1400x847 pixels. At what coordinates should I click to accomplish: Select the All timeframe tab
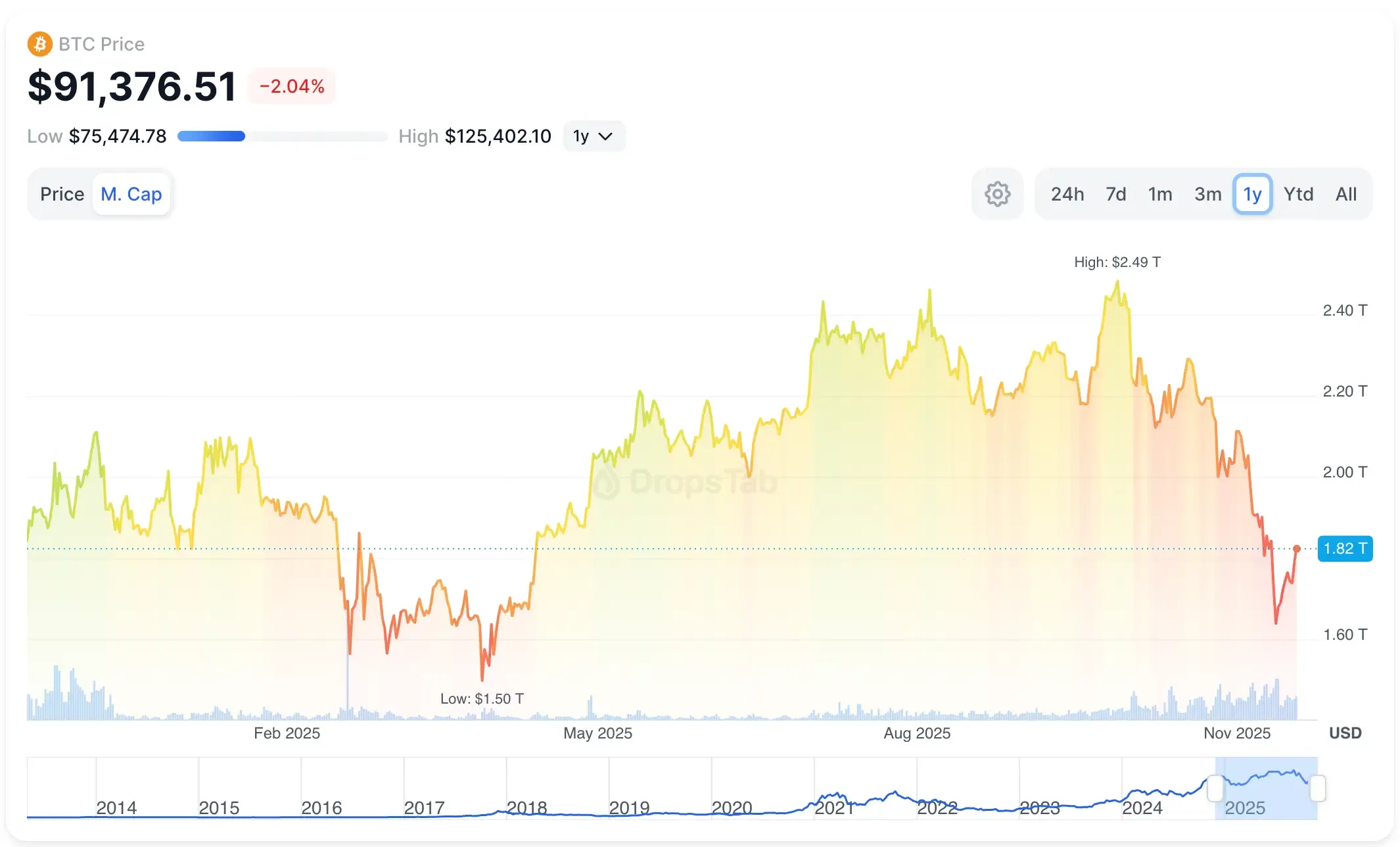pyautogui.click(x=1346, y=193)
